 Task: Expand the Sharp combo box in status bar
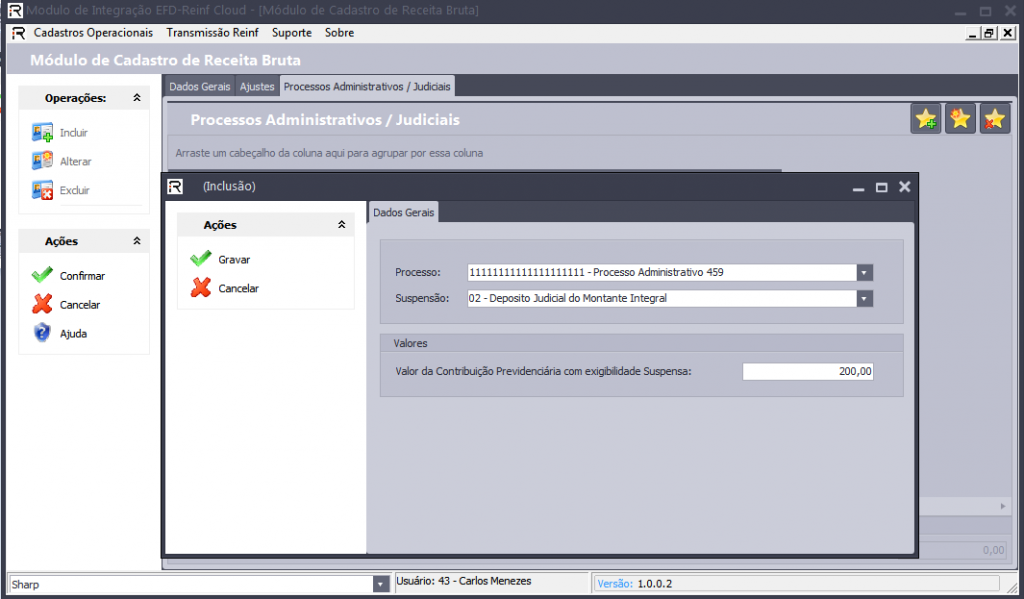point(380,584)
